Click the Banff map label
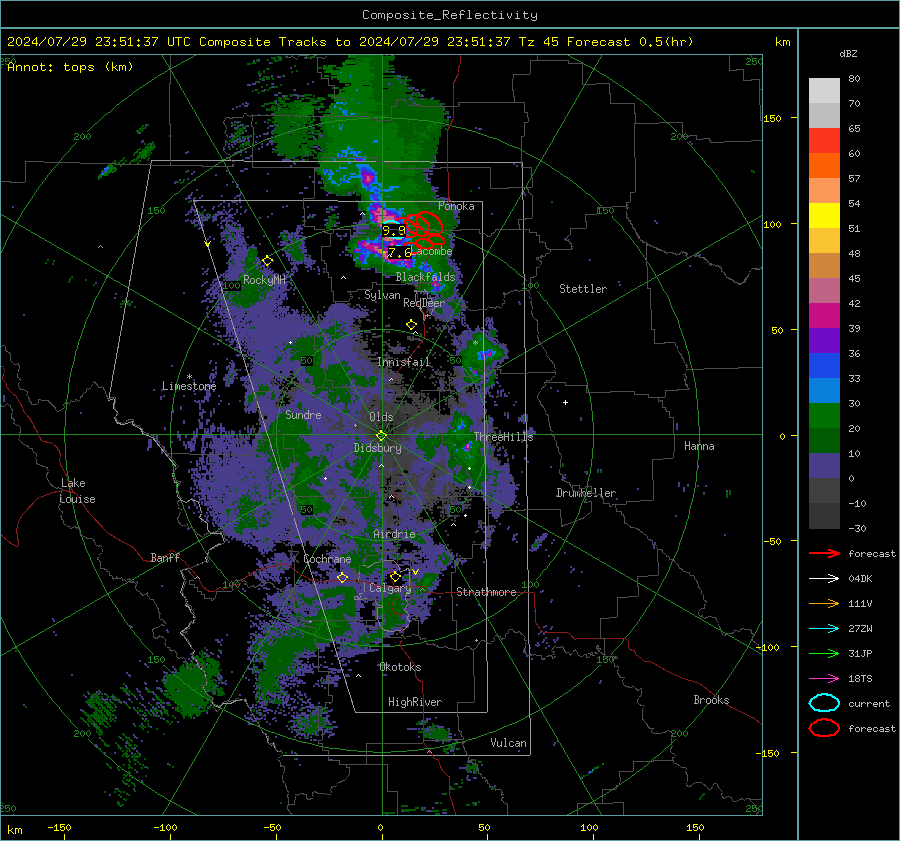Image resolution: width=900 pixels, height=841 pixels. [165, 558]
